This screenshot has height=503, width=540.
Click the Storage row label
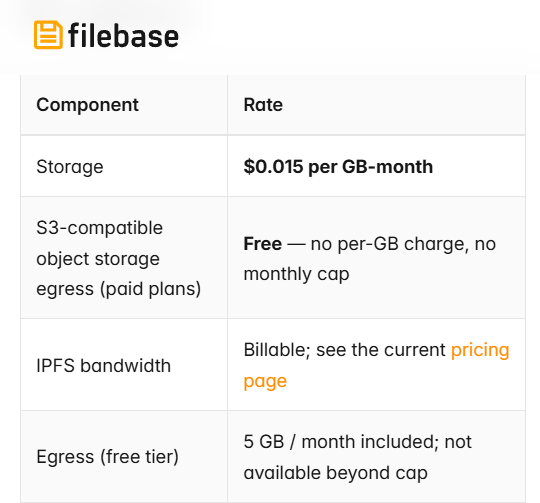click(x=70, y=167)
